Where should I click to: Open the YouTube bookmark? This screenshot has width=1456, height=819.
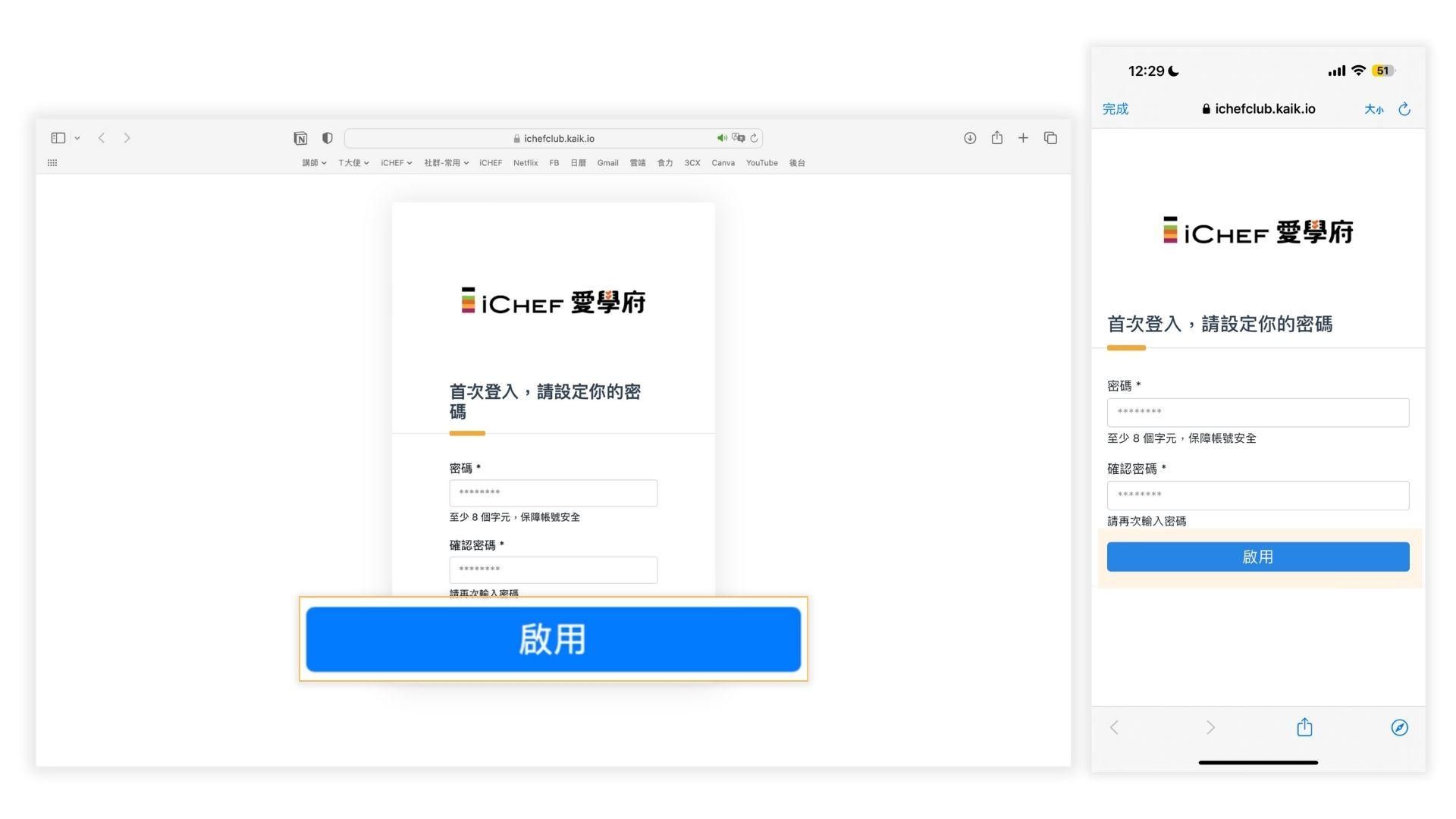point(761,163)
